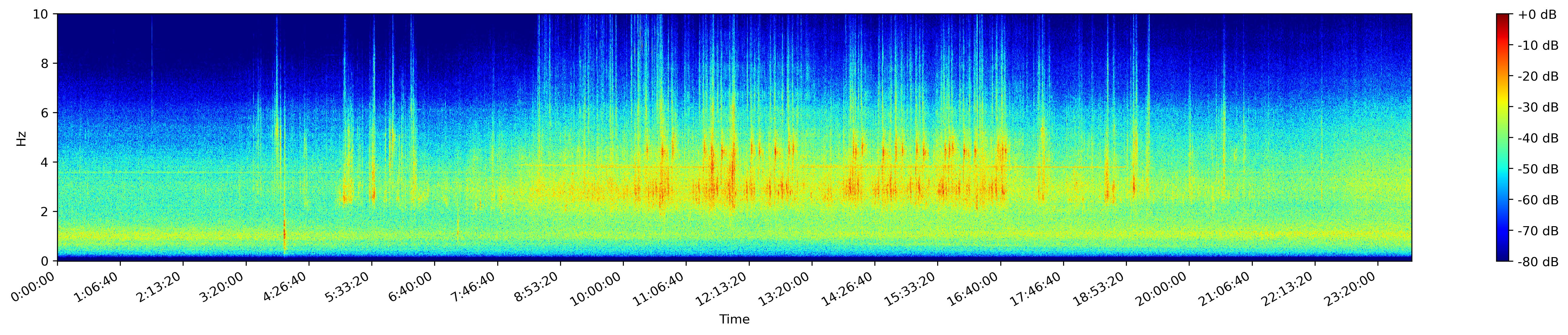Click the dark blue bottom of colorbar
The image size is (1568, 335).
pyautogui.click(x=1503, y=258)
